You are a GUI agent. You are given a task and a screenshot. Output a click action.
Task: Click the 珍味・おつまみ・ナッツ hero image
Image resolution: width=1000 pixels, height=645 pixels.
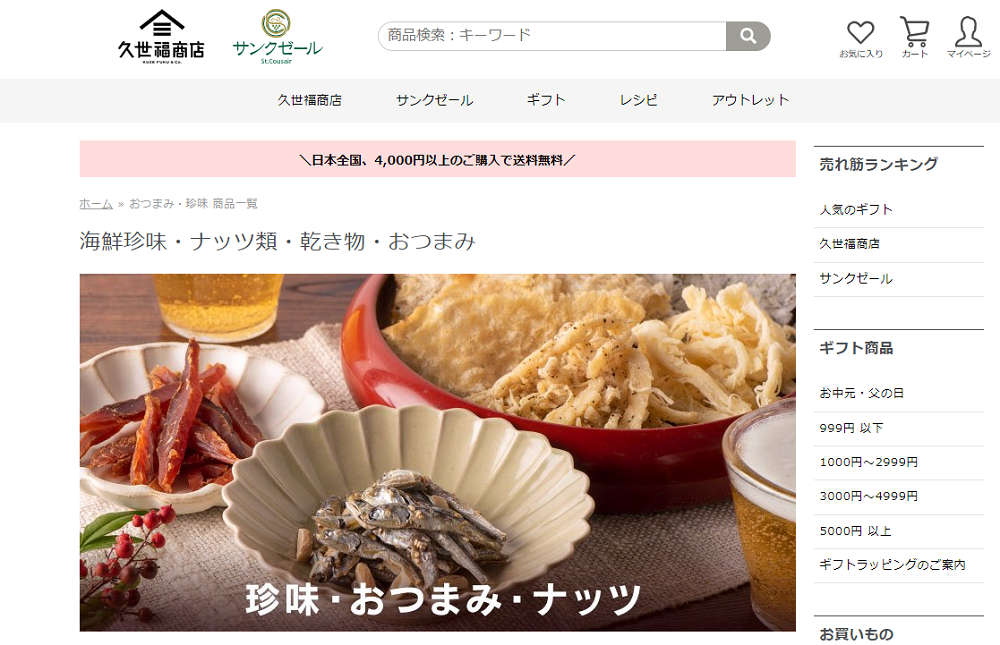438,452
